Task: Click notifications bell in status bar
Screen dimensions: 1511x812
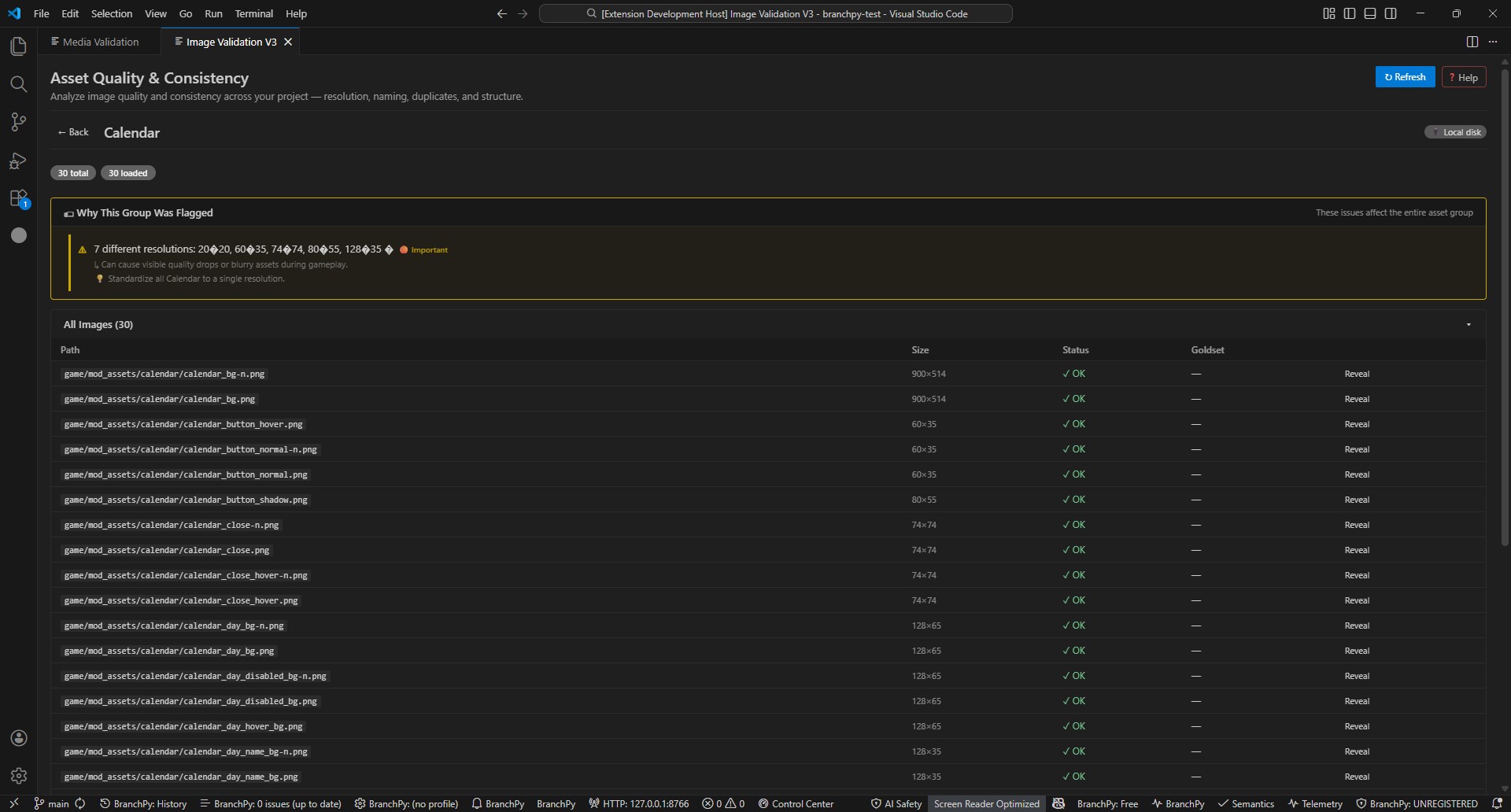Action: 1497,803
